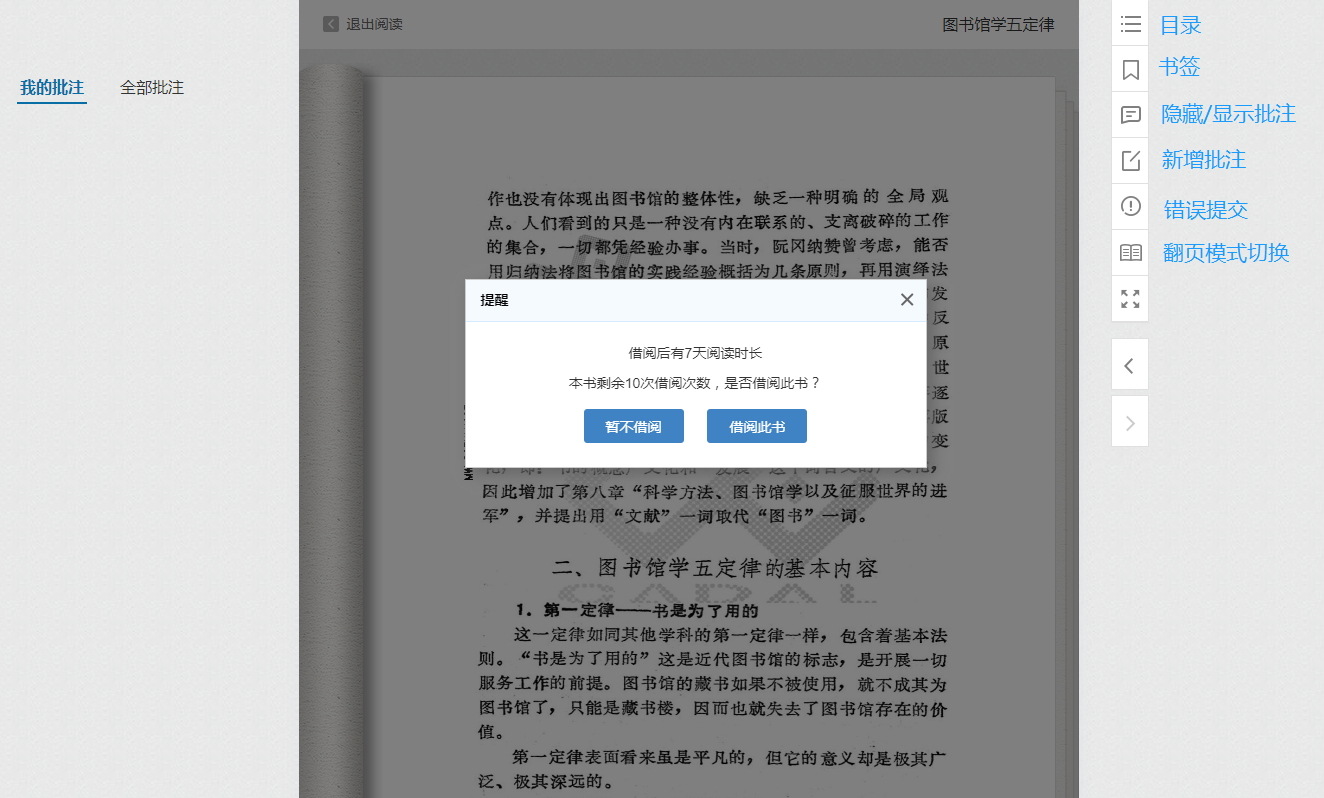
Task: Click the 暂不借阅 button
Action: click(x=633, y=427)
